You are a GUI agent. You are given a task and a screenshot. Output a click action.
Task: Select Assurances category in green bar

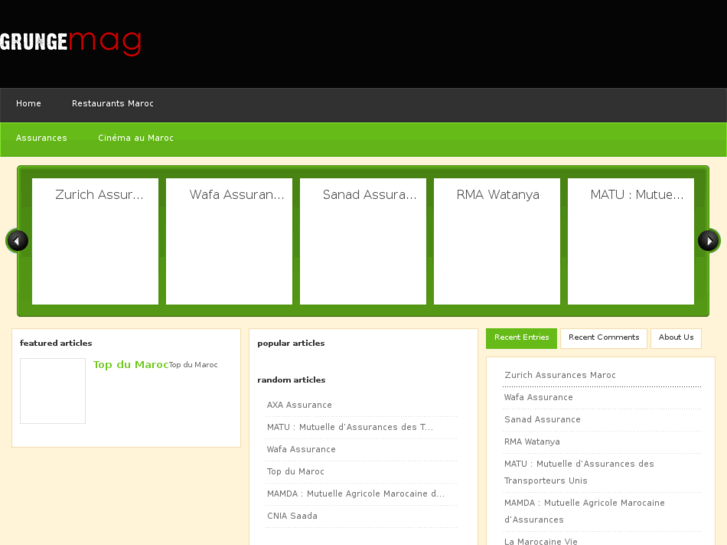click(x=41, y=138)
